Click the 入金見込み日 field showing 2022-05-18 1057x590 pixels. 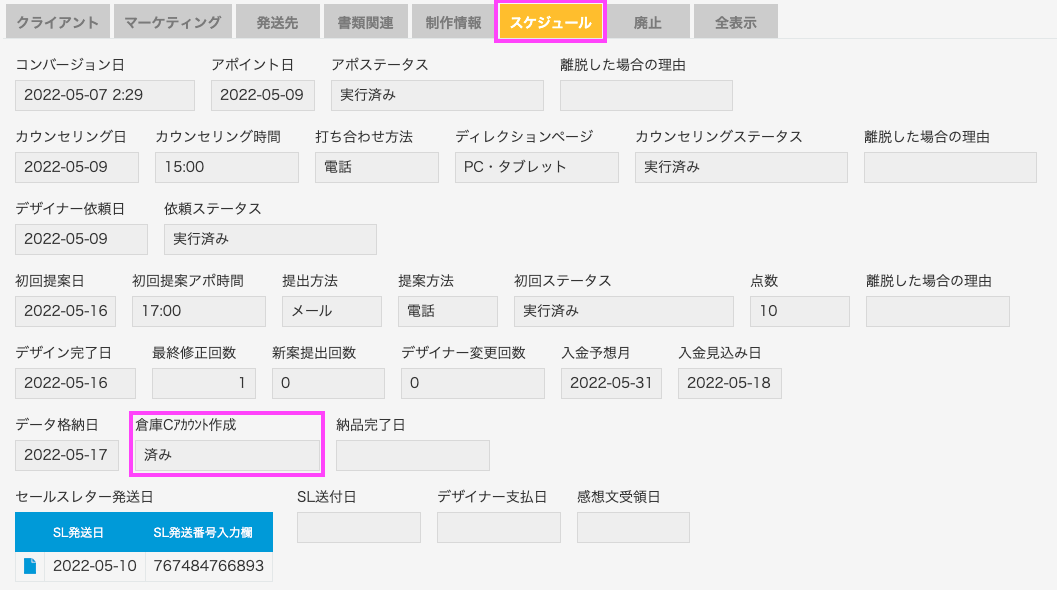(729, 383)
